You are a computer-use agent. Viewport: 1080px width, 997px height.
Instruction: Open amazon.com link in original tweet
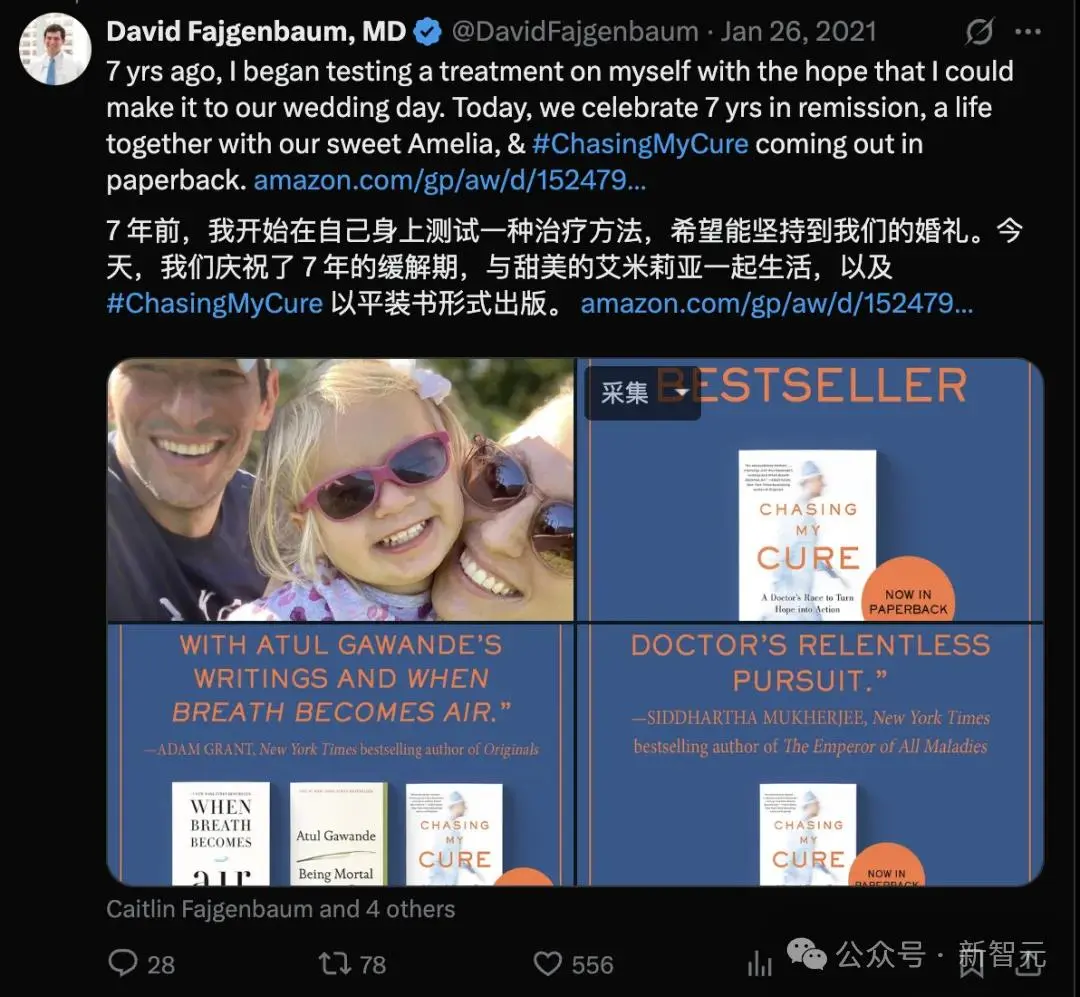pyautogui.click(x=450, y=181)
